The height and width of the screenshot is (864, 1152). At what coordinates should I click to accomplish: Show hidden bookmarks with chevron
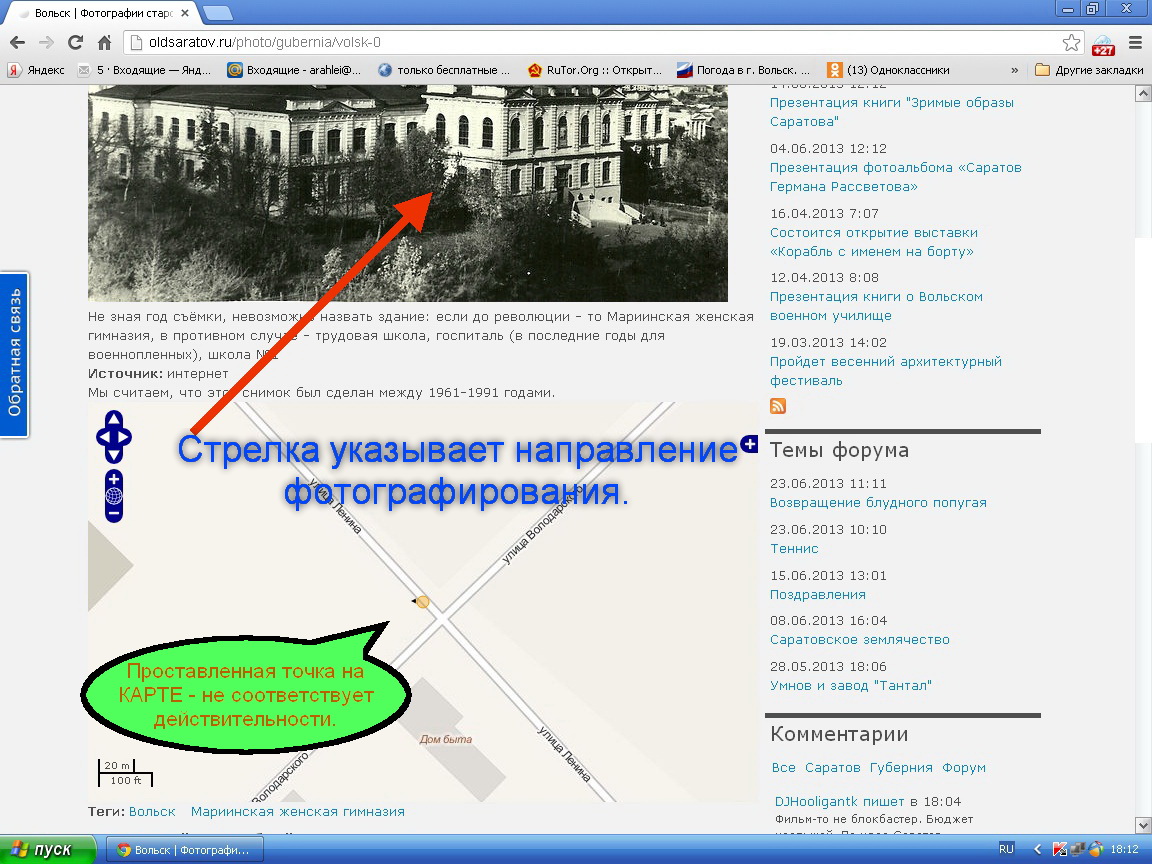(1015, 70)
